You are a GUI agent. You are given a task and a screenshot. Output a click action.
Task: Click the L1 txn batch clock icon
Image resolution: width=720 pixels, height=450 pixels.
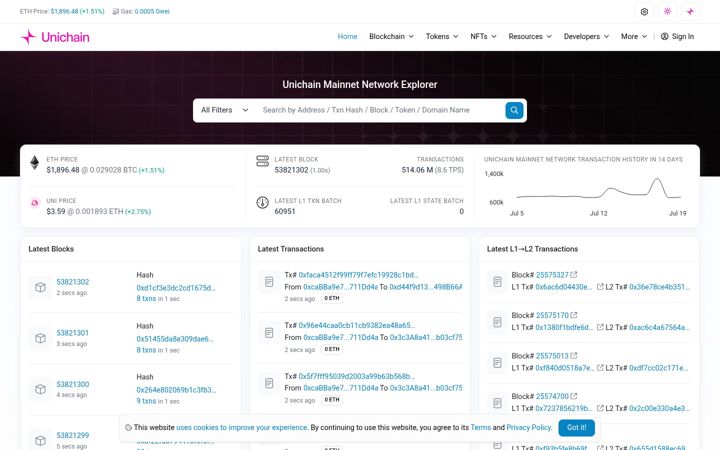(263, 202)
